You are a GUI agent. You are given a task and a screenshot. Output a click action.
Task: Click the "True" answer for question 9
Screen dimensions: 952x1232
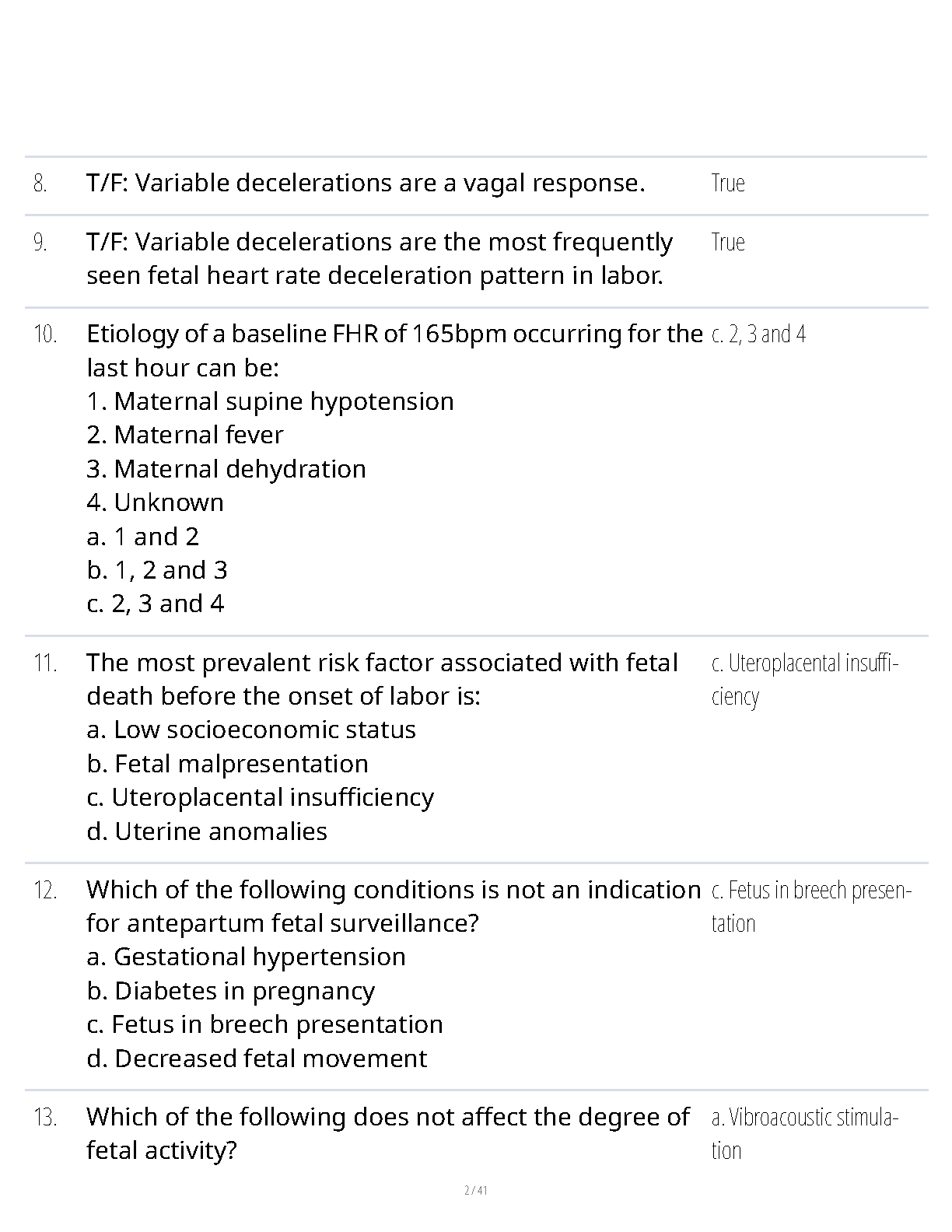pyautogui.click(x=728, y=243)
